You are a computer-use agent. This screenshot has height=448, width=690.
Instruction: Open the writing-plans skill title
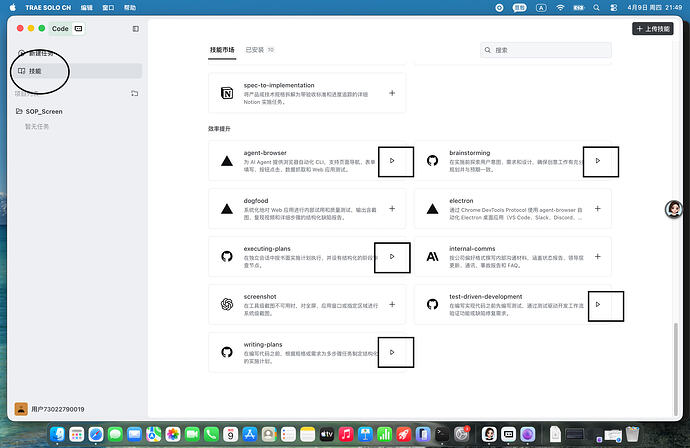click(263, 345)
